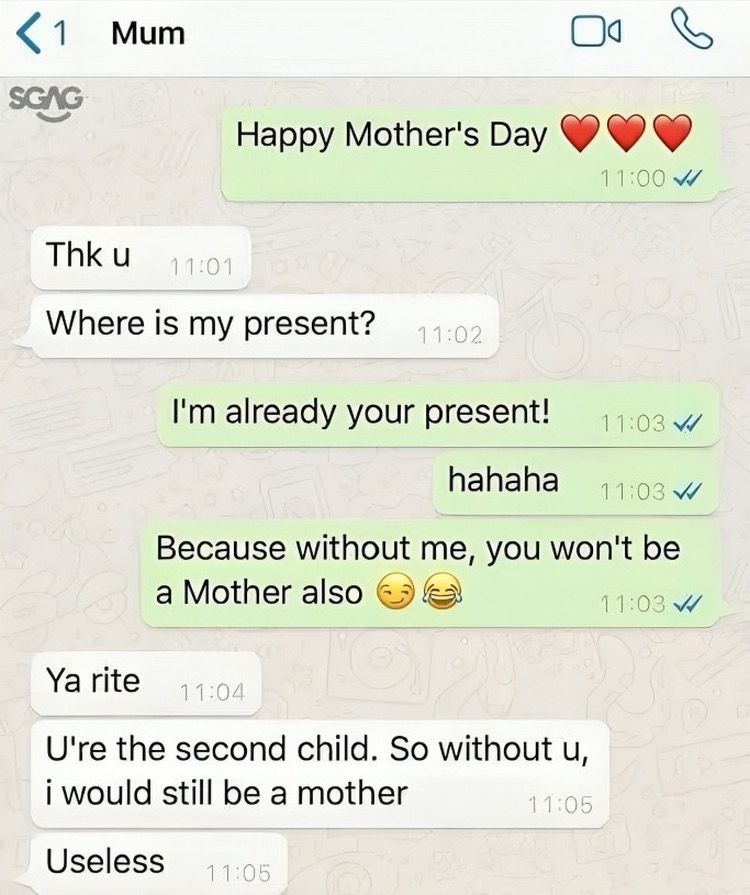Select the 'Ya rite' message bubble

pos(146,683)
